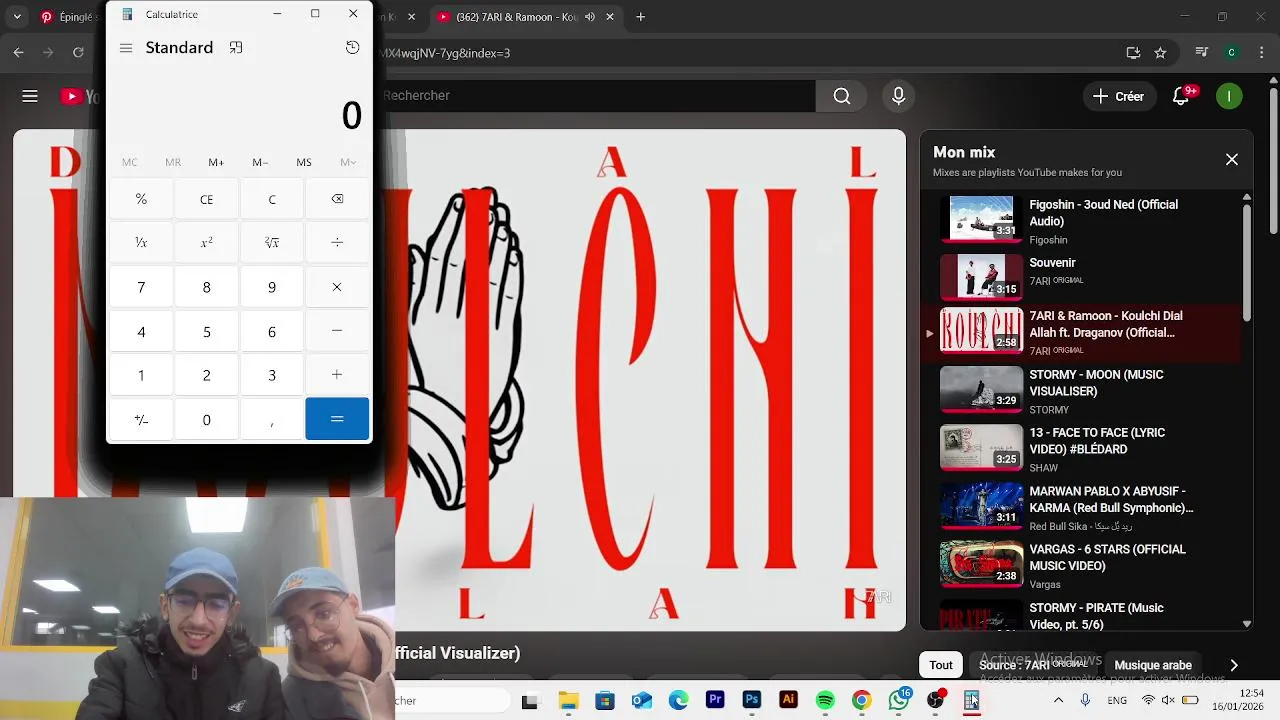Go back in Chrome browser
The width and height of the screenshot is (1280, 720).
(x=18, y=53)
